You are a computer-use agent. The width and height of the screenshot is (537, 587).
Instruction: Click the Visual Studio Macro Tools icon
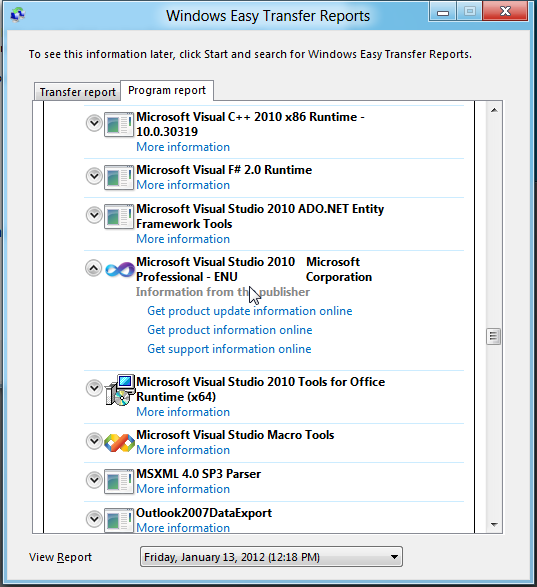pos(119,443)
